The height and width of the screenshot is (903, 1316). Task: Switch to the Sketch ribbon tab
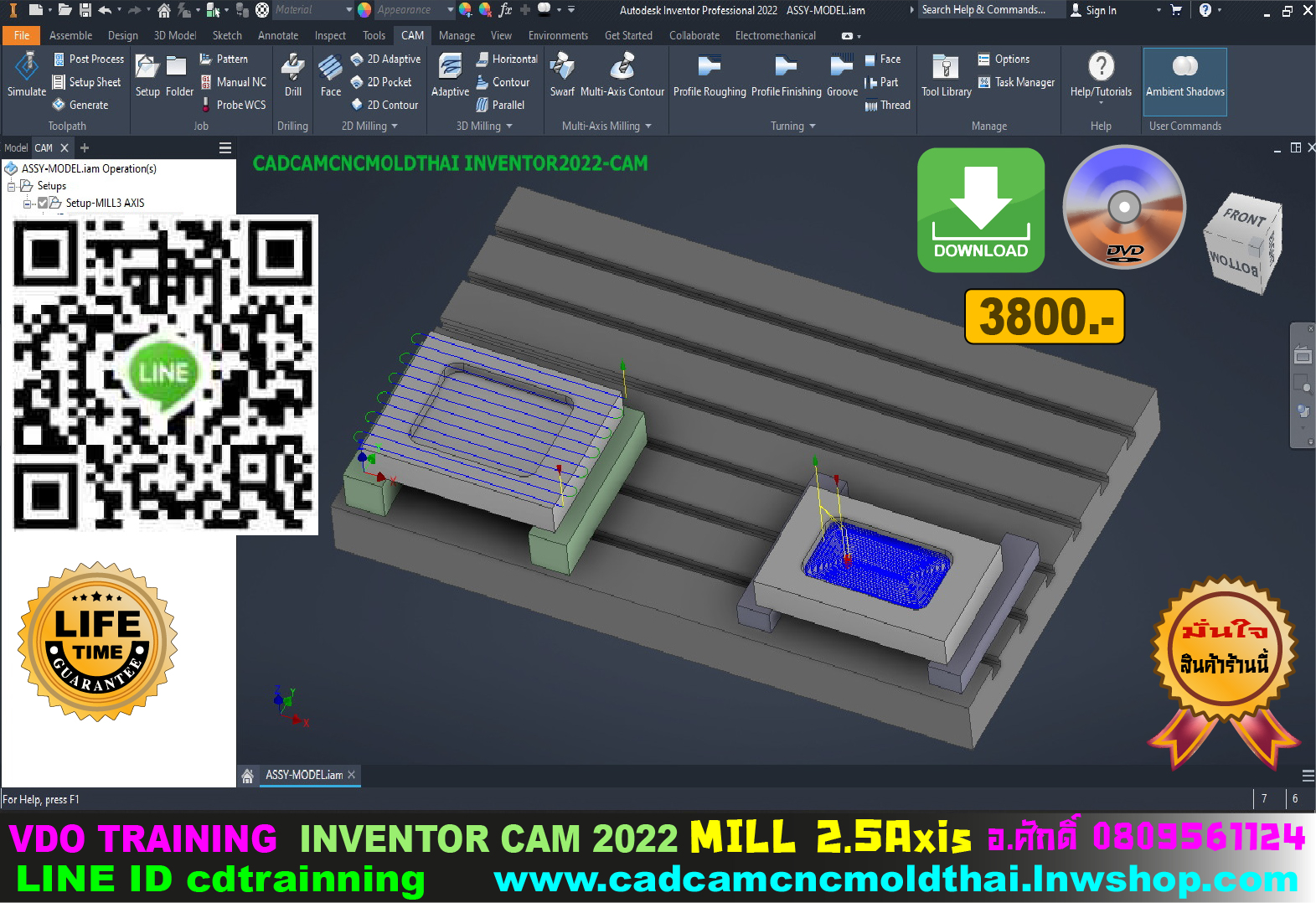click(227, 35)
